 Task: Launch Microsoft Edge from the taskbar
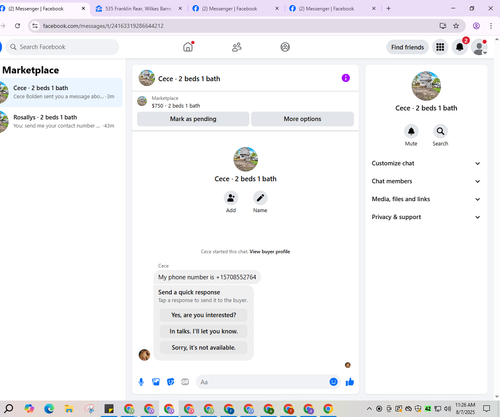coord(49,408)
